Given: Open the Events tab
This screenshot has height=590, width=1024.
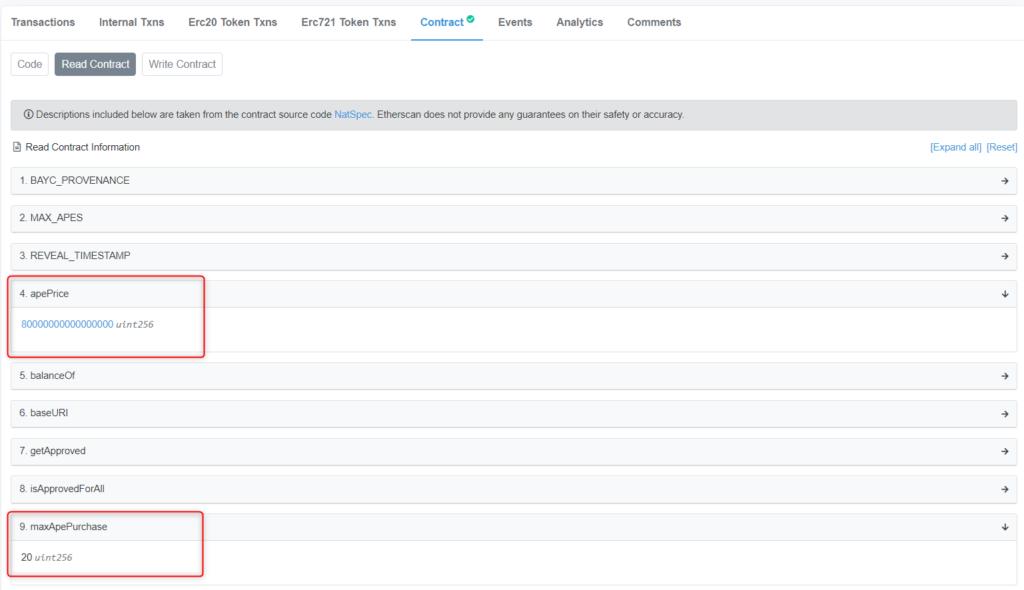Looking at the screenshot, I should pos(515,22).
